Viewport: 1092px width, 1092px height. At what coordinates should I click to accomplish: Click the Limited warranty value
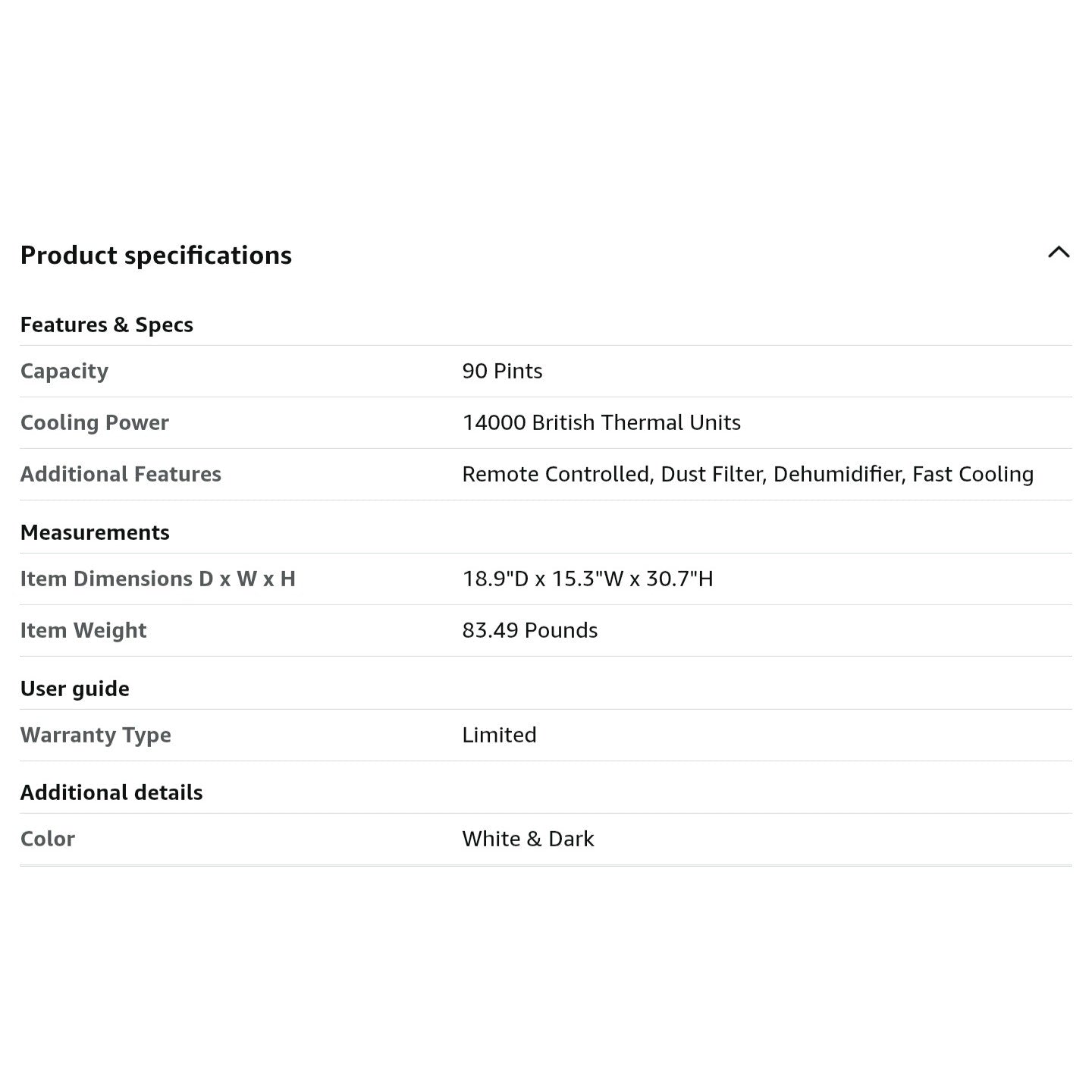[x=499, y=735]
